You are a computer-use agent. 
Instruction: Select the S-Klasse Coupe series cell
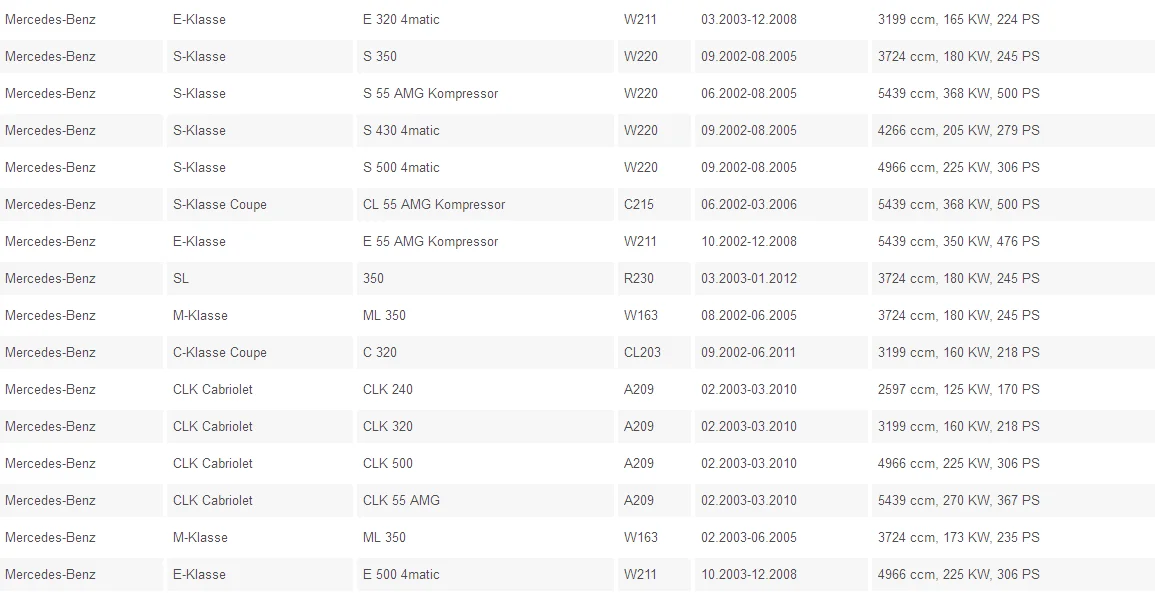(259, 204)
